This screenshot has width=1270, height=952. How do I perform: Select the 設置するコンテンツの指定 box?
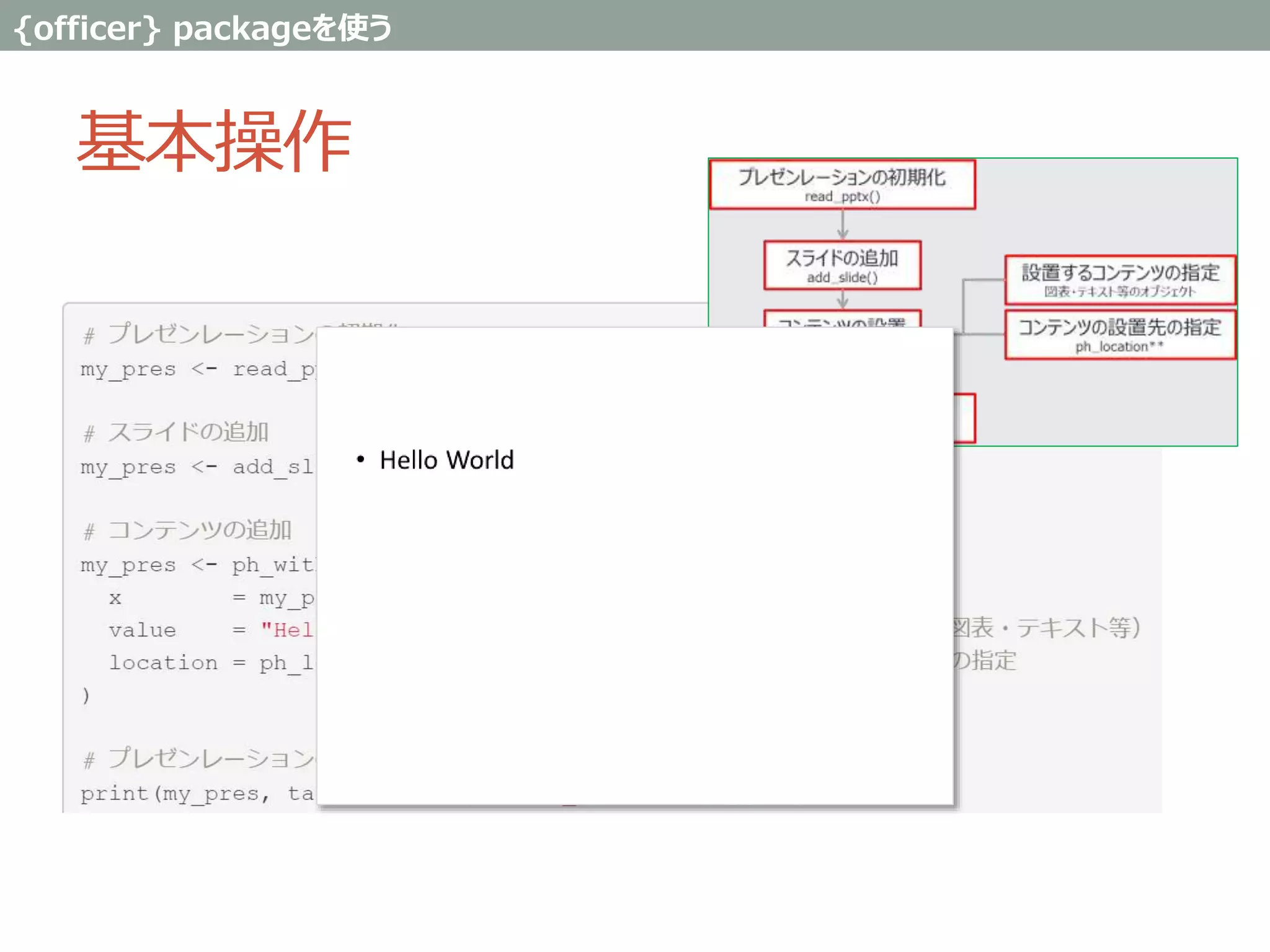[x=1119, y=280]
